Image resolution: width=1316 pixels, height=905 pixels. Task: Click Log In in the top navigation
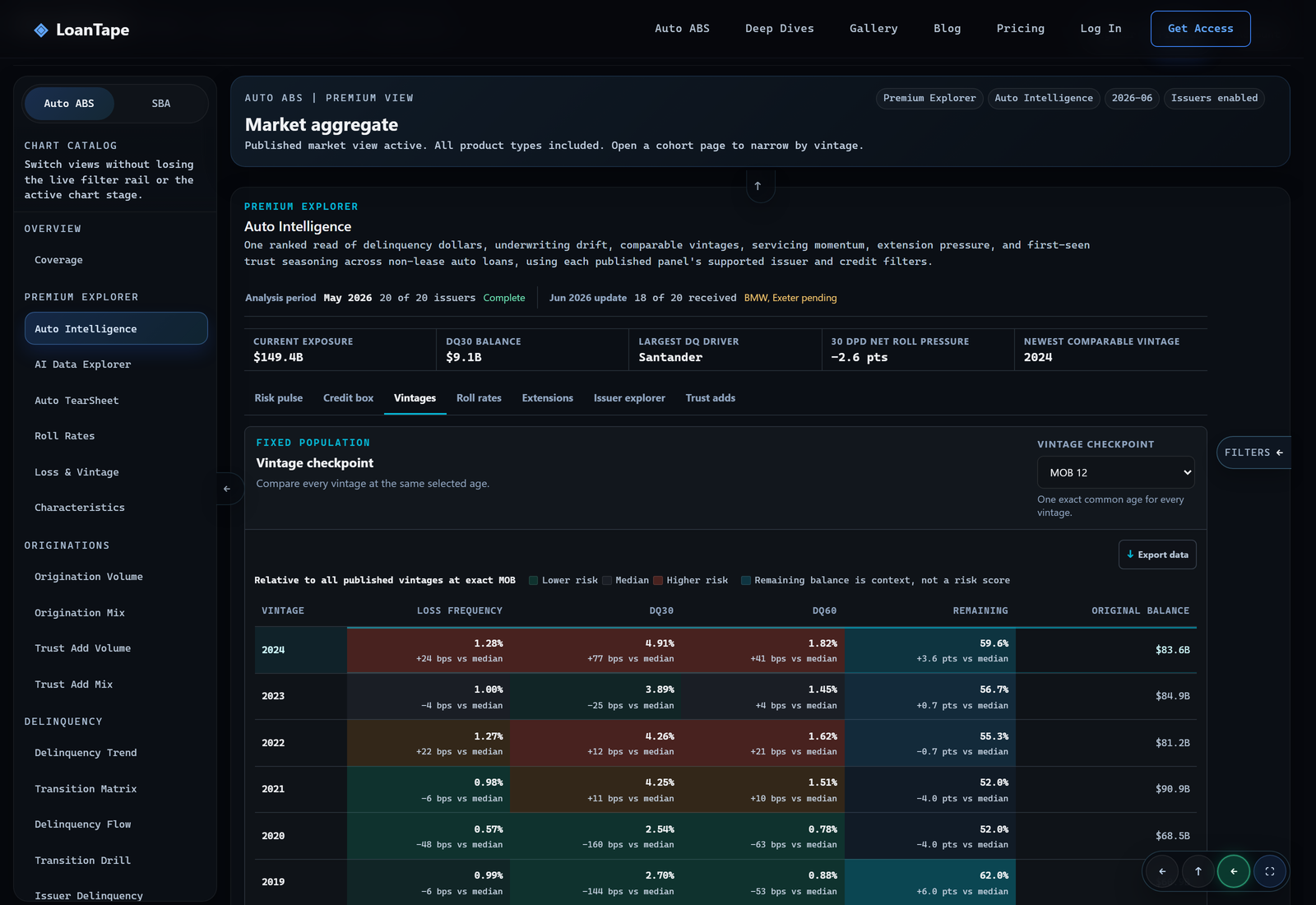[1101, 29]
